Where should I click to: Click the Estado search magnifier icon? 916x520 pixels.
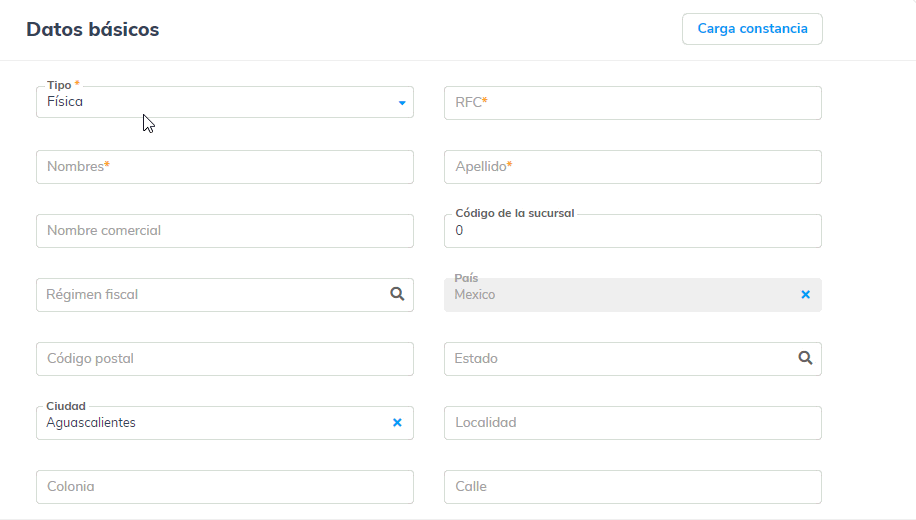pyautogui.click(x=805, y=358)
